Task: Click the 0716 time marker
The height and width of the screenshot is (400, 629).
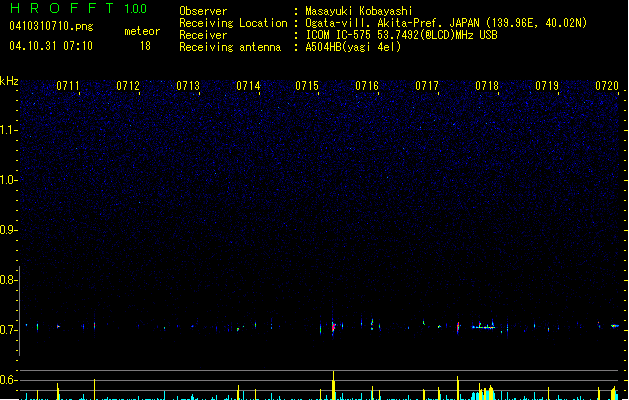Action: point(367,86)
